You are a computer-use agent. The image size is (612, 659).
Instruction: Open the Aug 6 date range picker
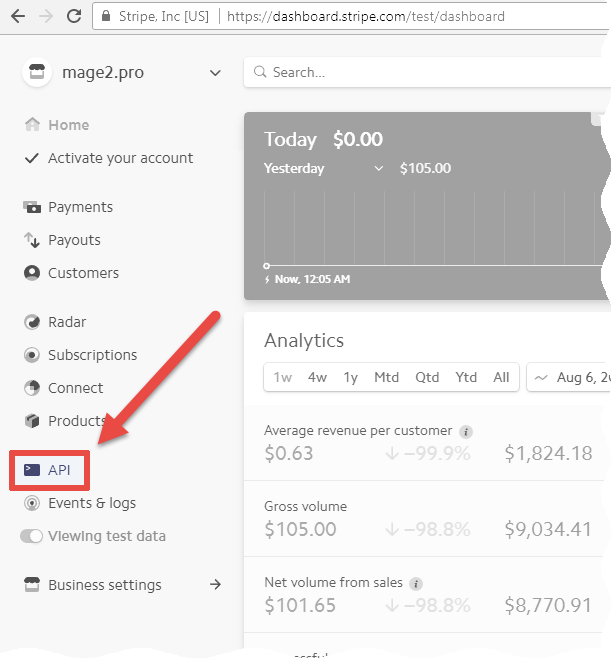[568, 377]
